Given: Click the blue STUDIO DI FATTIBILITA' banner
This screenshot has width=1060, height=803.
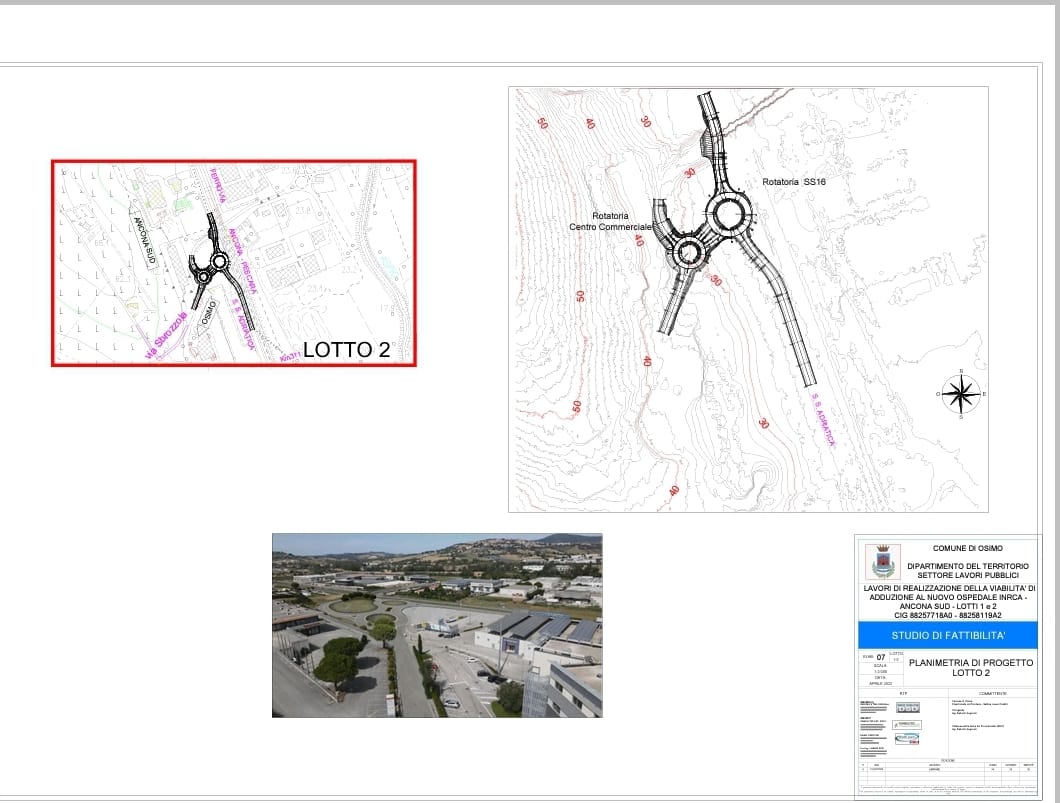Looking at the screenshot, I should tap(947, 635).
